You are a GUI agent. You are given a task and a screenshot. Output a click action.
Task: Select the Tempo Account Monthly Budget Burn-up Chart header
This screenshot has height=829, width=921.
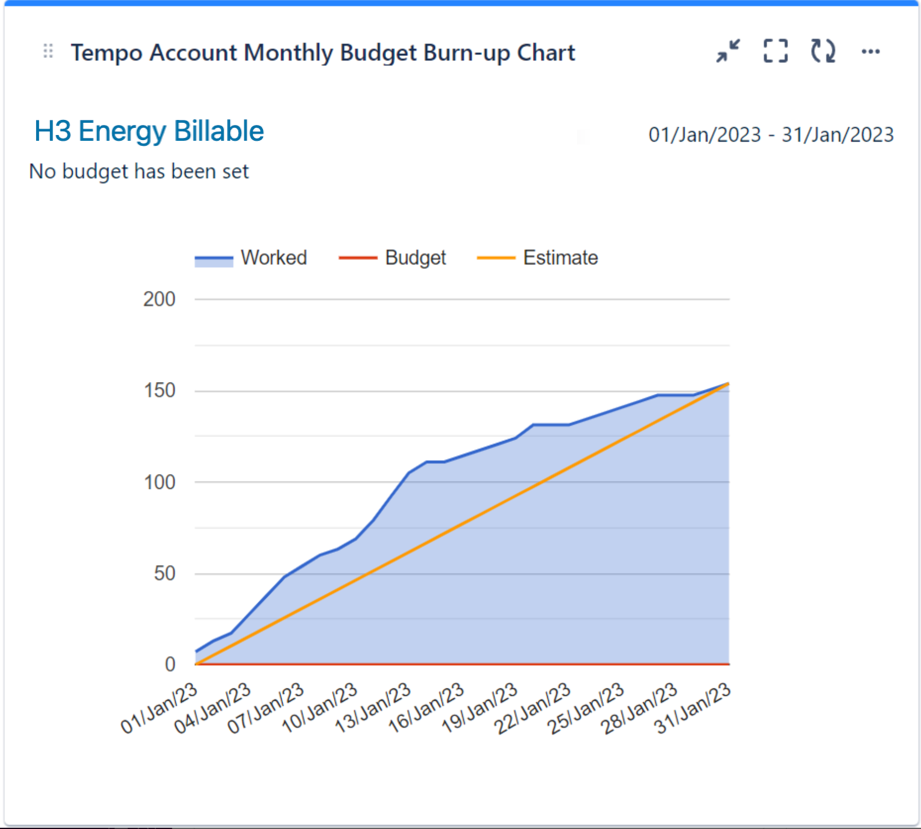(x=322, y=53)
